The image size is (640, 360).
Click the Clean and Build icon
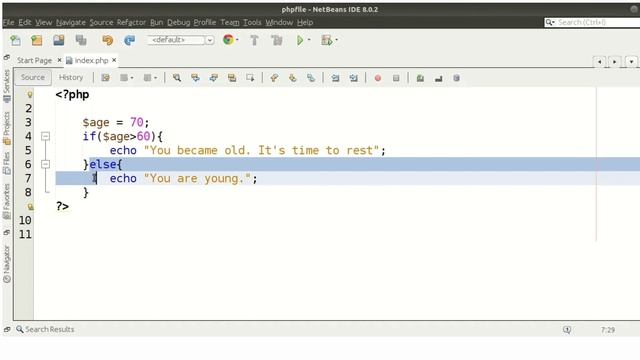pyautogui.click(x=277, y=40)
